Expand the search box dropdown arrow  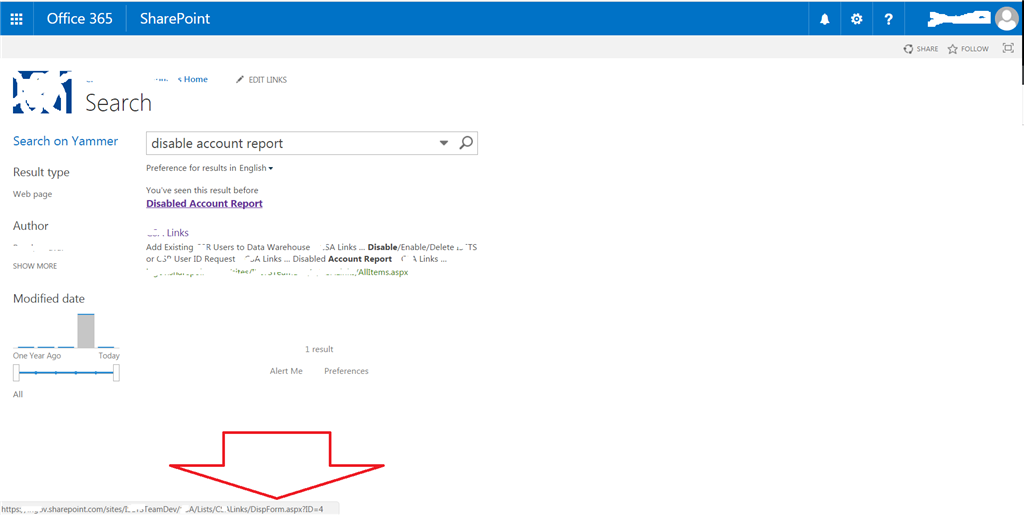tap(444, 143)
